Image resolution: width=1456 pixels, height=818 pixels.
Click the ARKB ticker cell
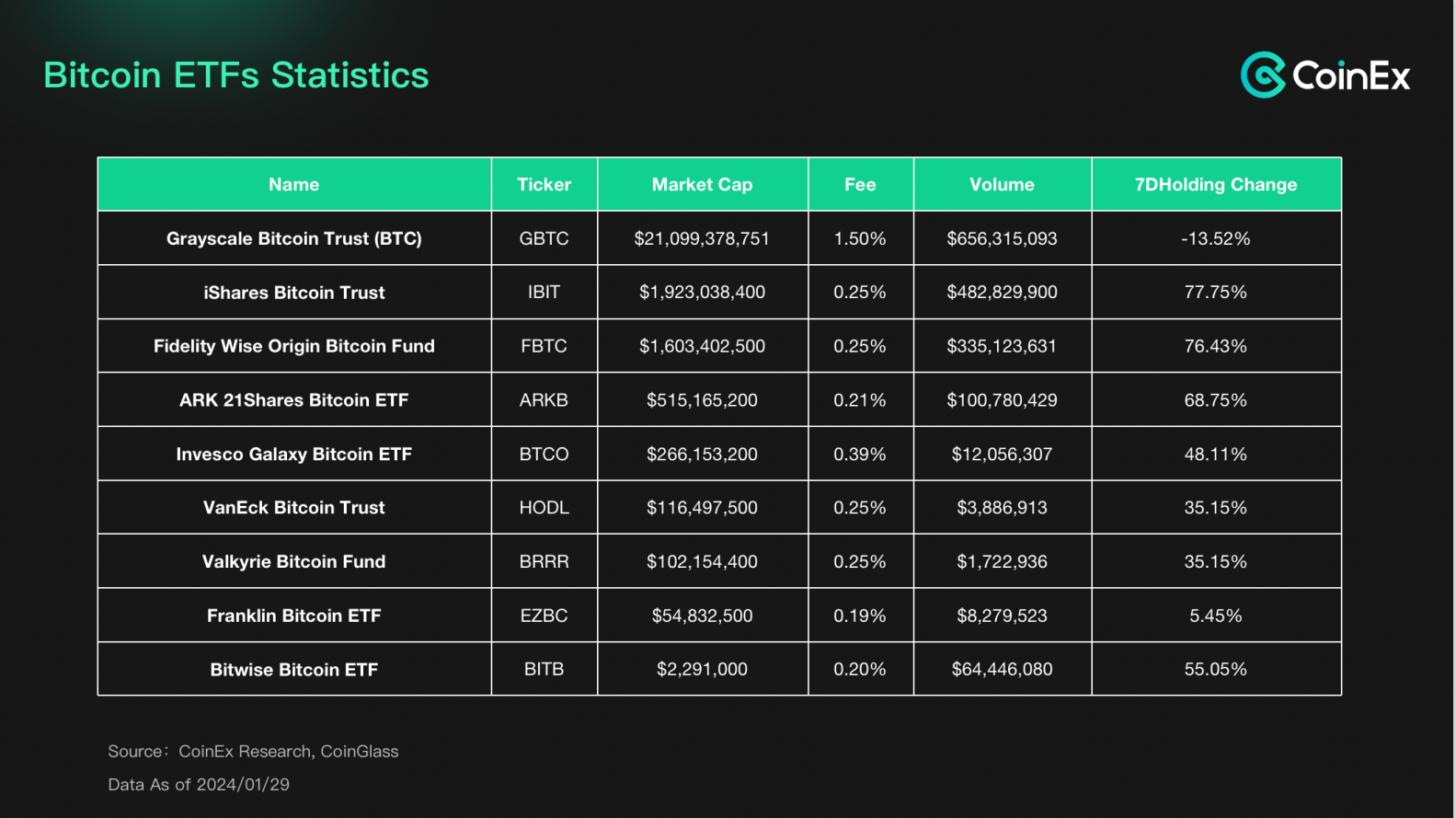point(544,400)
